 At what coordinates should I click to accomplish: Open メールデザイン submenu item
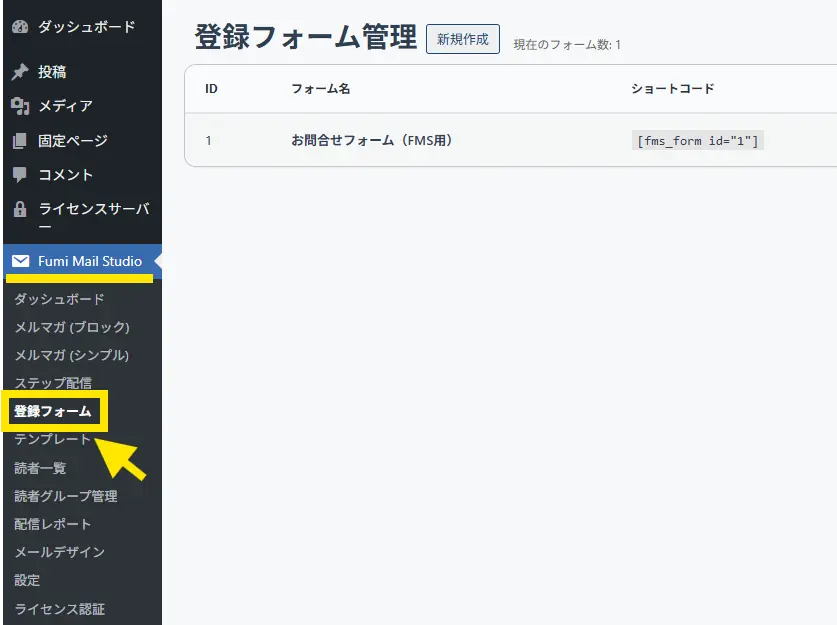59,552
